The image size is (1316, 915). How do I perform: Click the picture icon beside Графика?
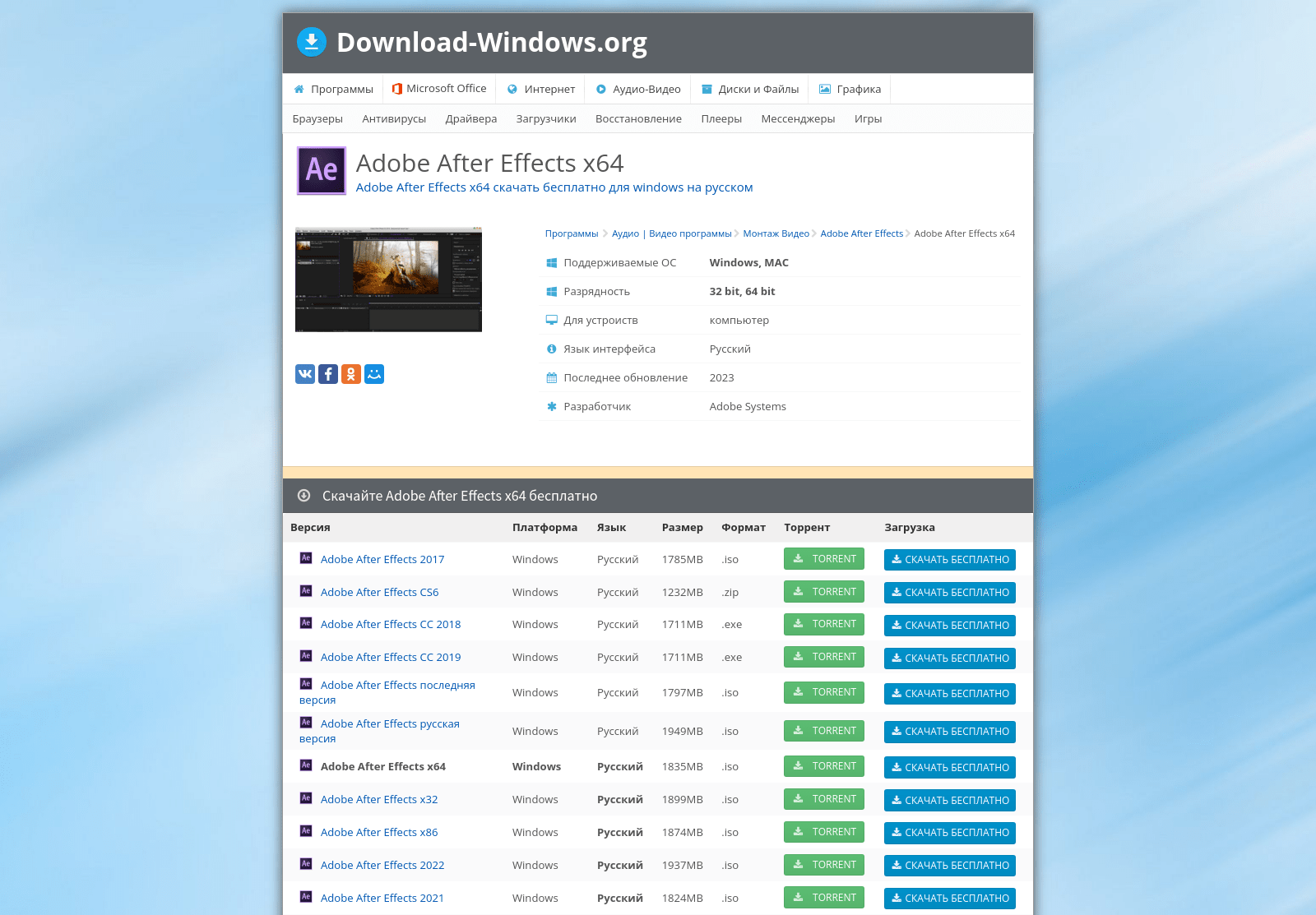[825, 89]
